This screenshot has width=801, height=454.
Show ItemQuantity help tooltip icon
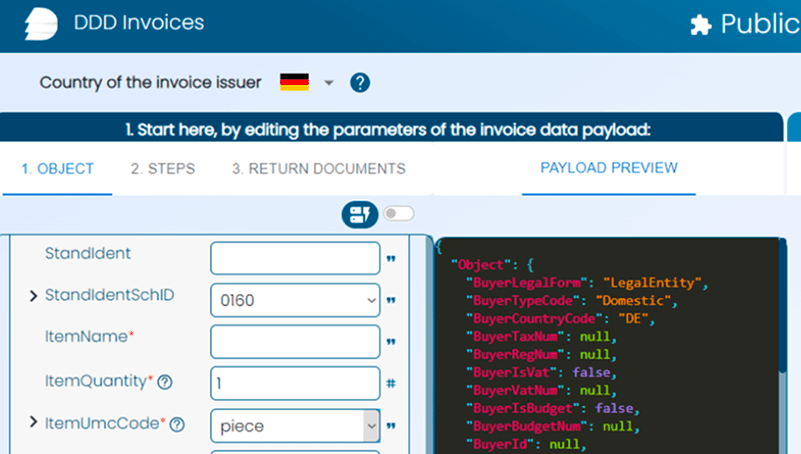[165, 382]
